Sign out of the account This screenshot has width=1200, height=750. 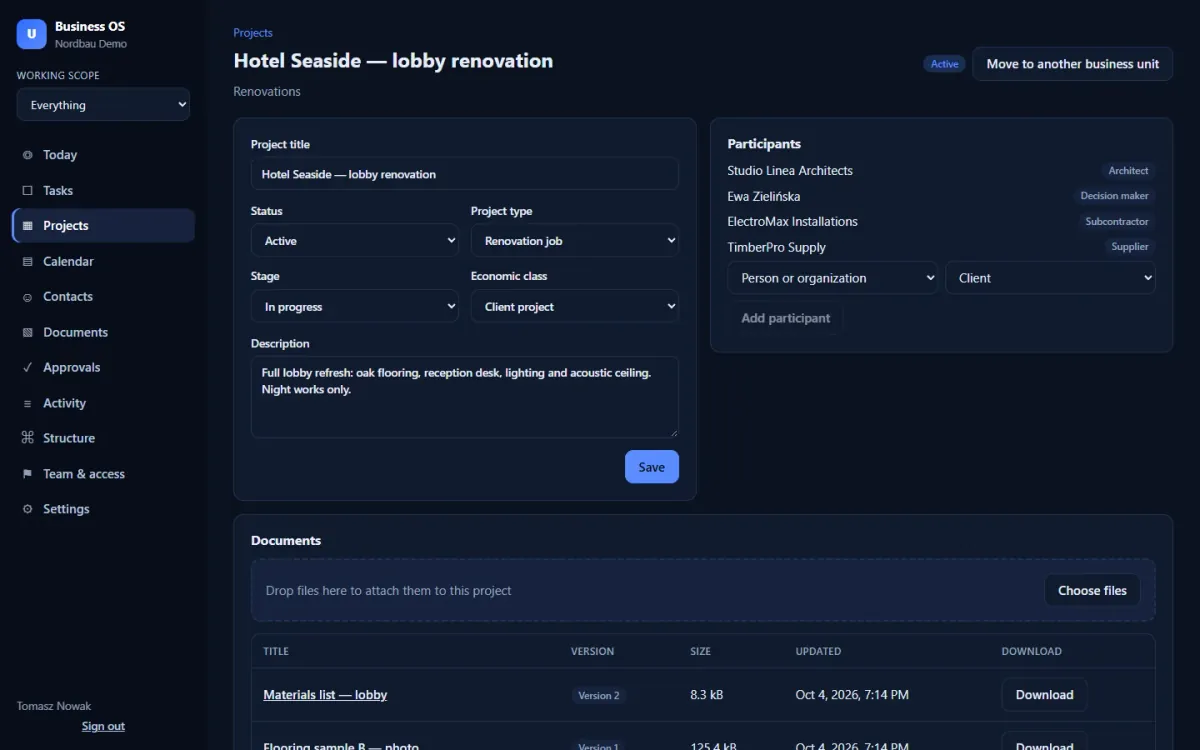[x=103, y=726]
